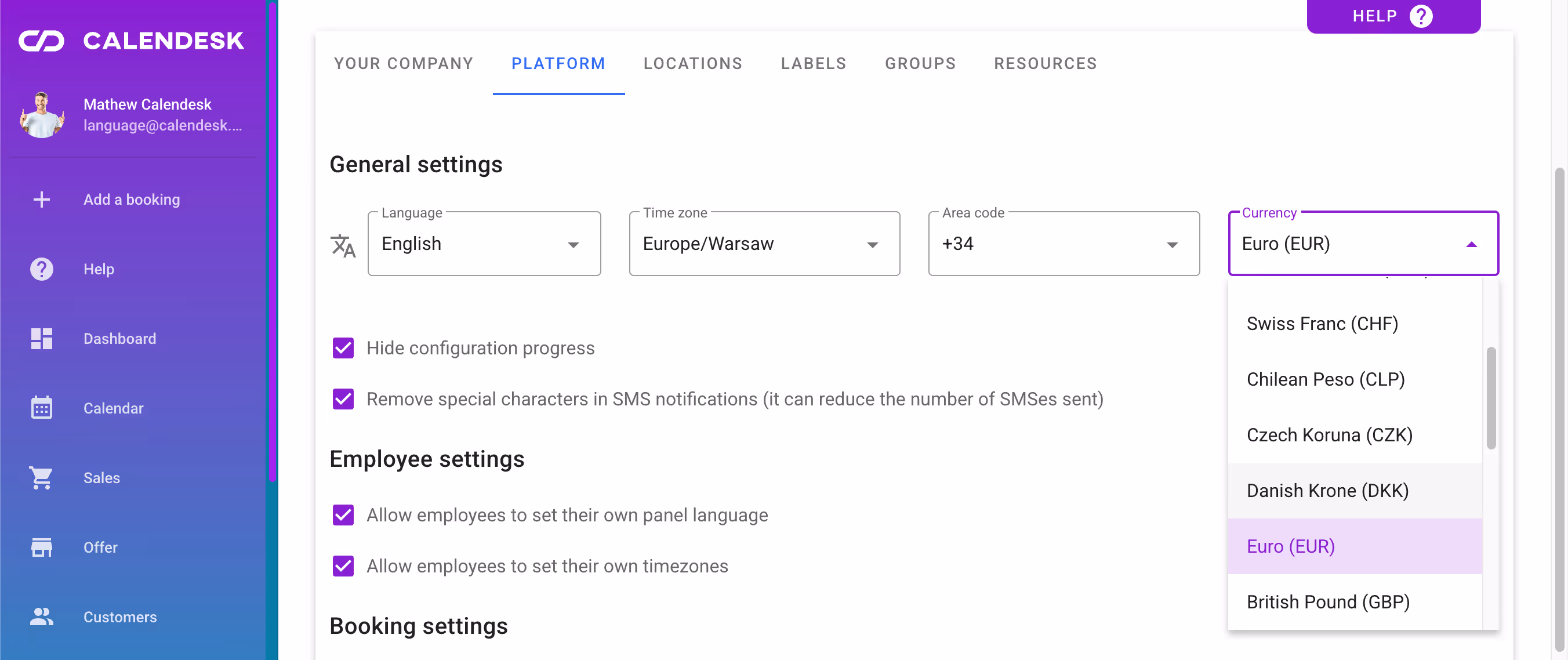This screenshot has width=1568, height=660.
Task: Switch to the Locations tab
Action: 693,63
